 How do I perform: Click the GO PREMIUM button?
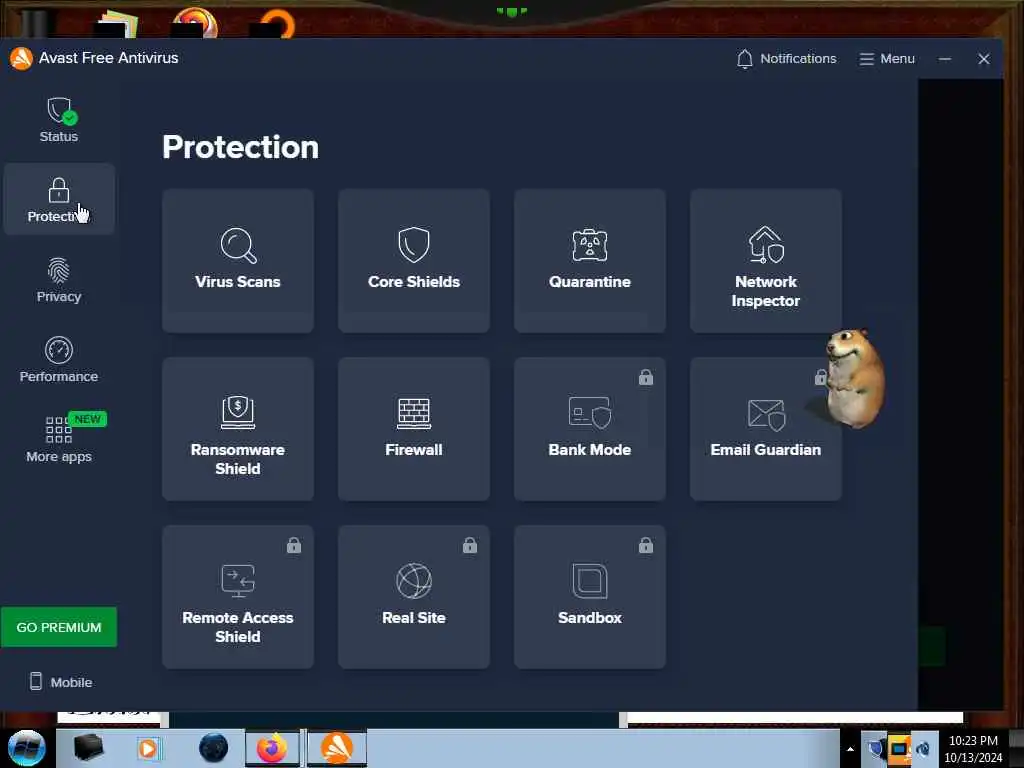59,627
